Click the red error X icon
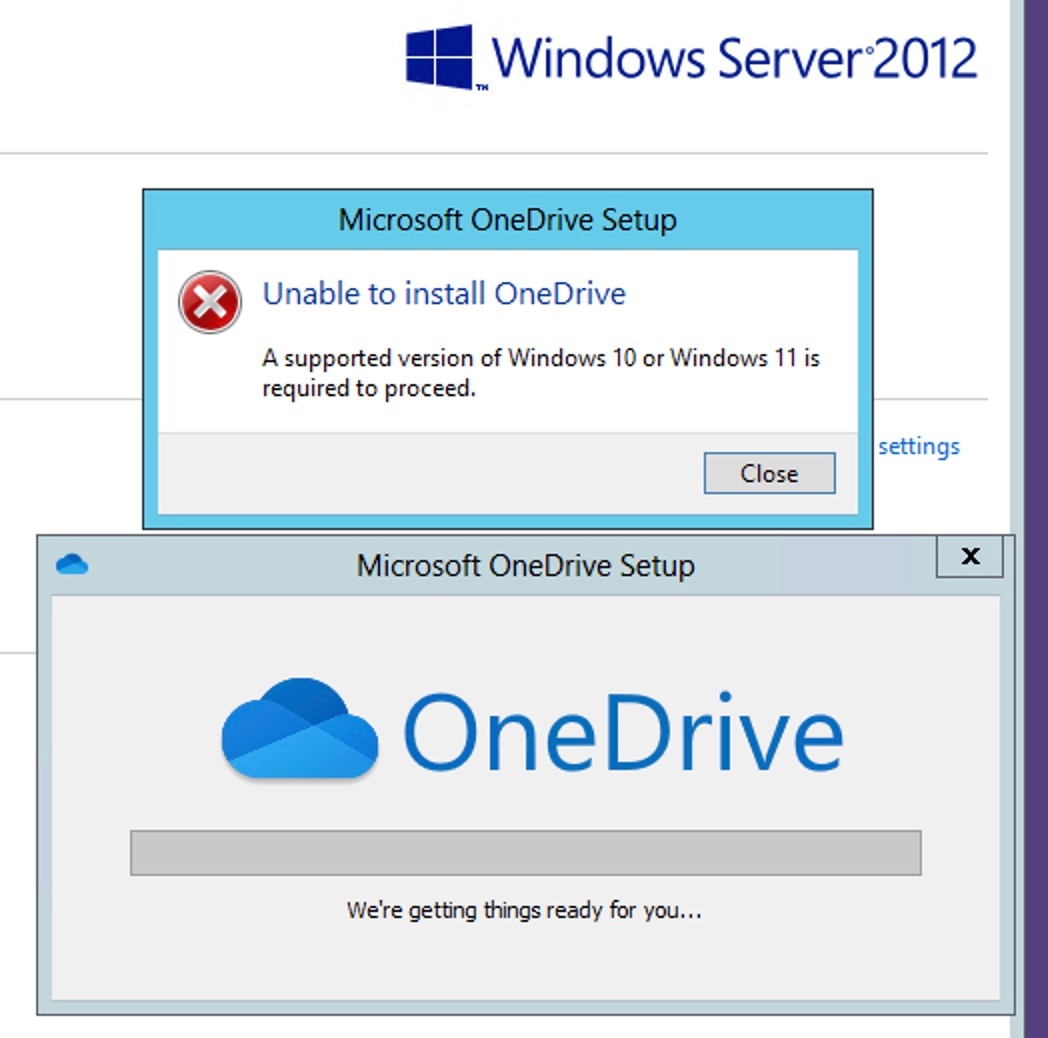The height and width of the screenshot is (1038, 1048). pyautogui.click(x=210, y=302)
